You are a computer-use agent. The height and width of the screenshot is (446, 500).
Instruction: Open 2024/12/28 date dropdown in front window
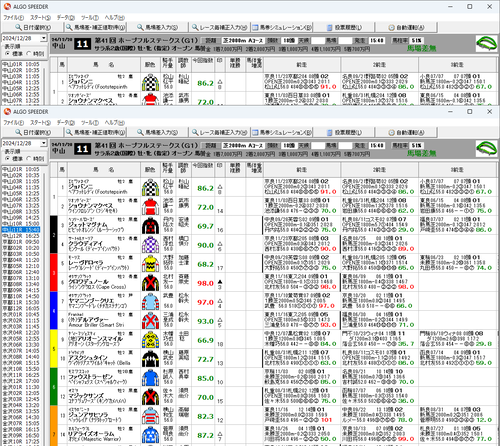point(44,143)
